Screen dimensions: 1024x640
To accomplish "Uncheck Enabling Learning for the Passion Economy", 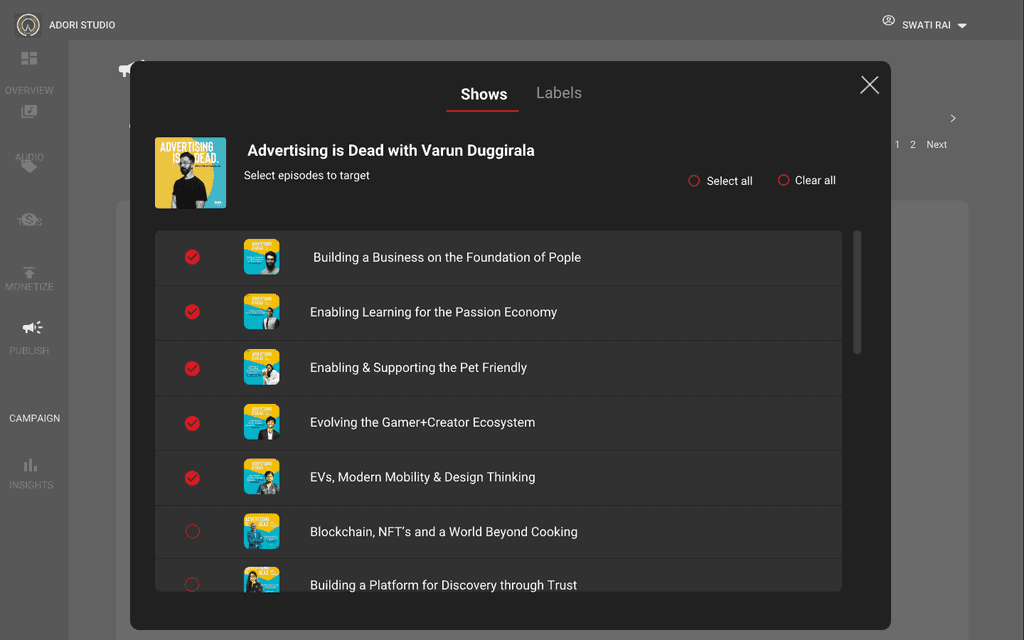I will (192, 312).
